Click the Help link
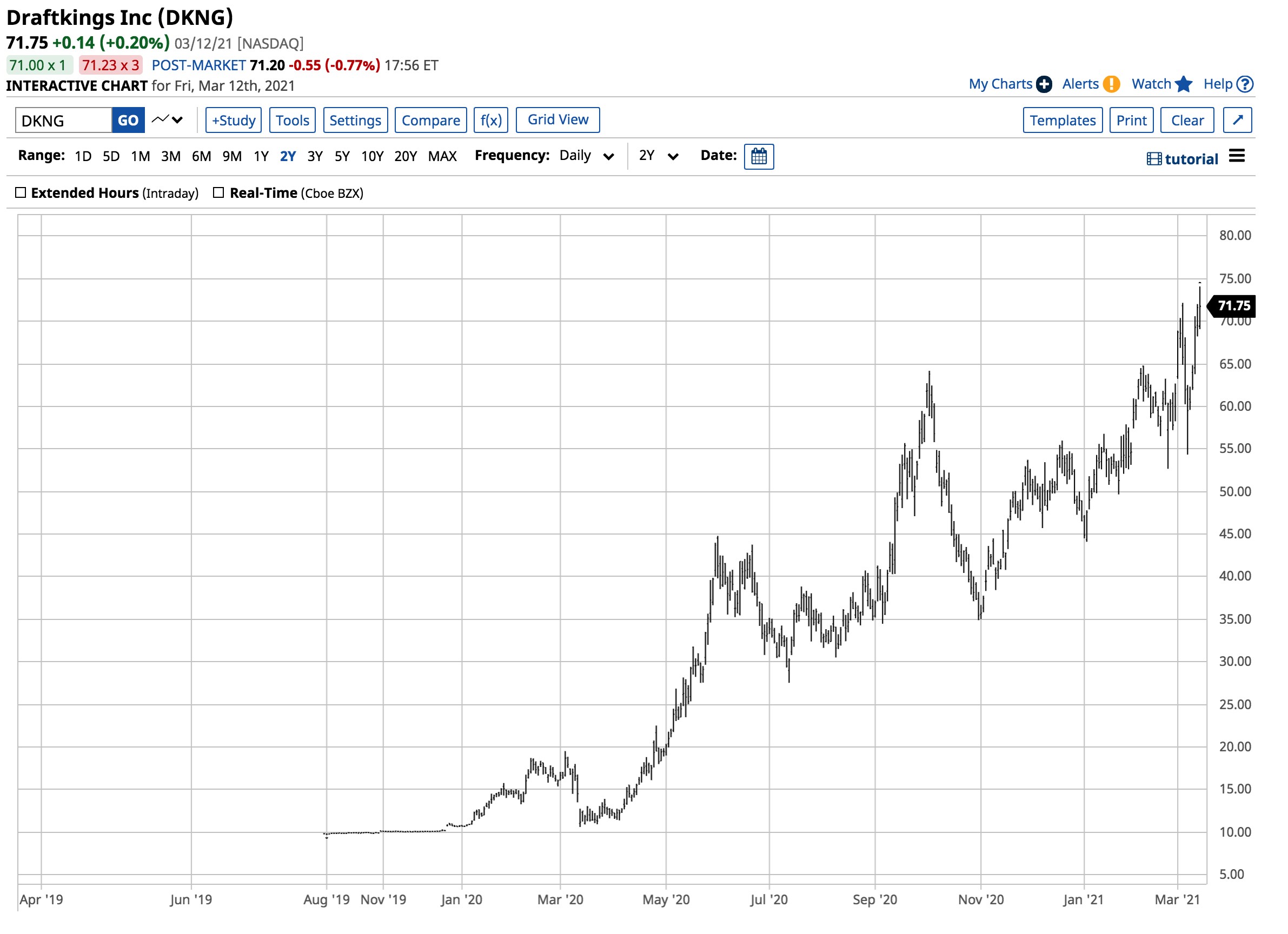Screen dimensions: 1288x934 tap(1218, 84)
